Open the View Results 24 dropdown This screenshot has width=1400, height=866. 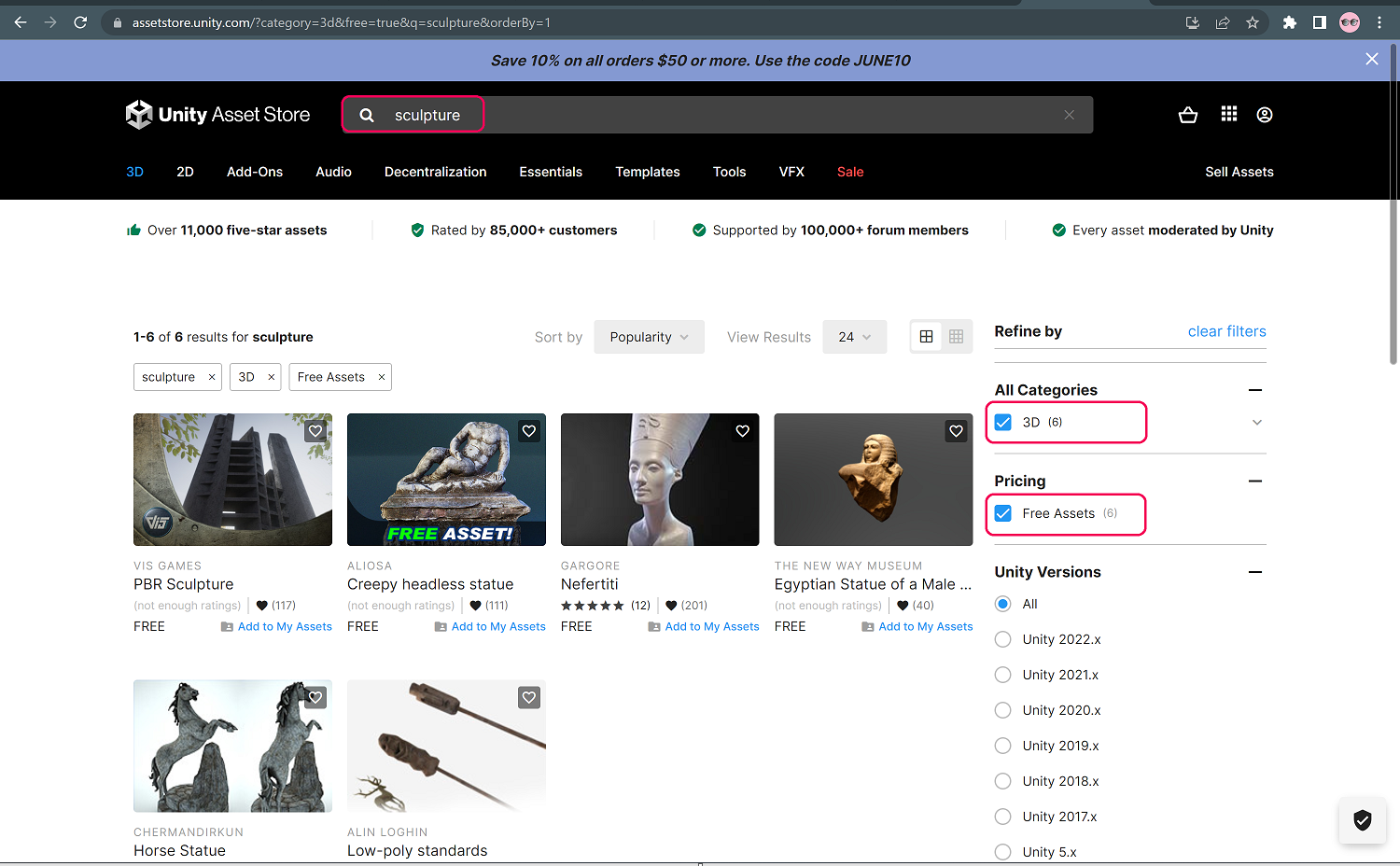click(854, 337)
